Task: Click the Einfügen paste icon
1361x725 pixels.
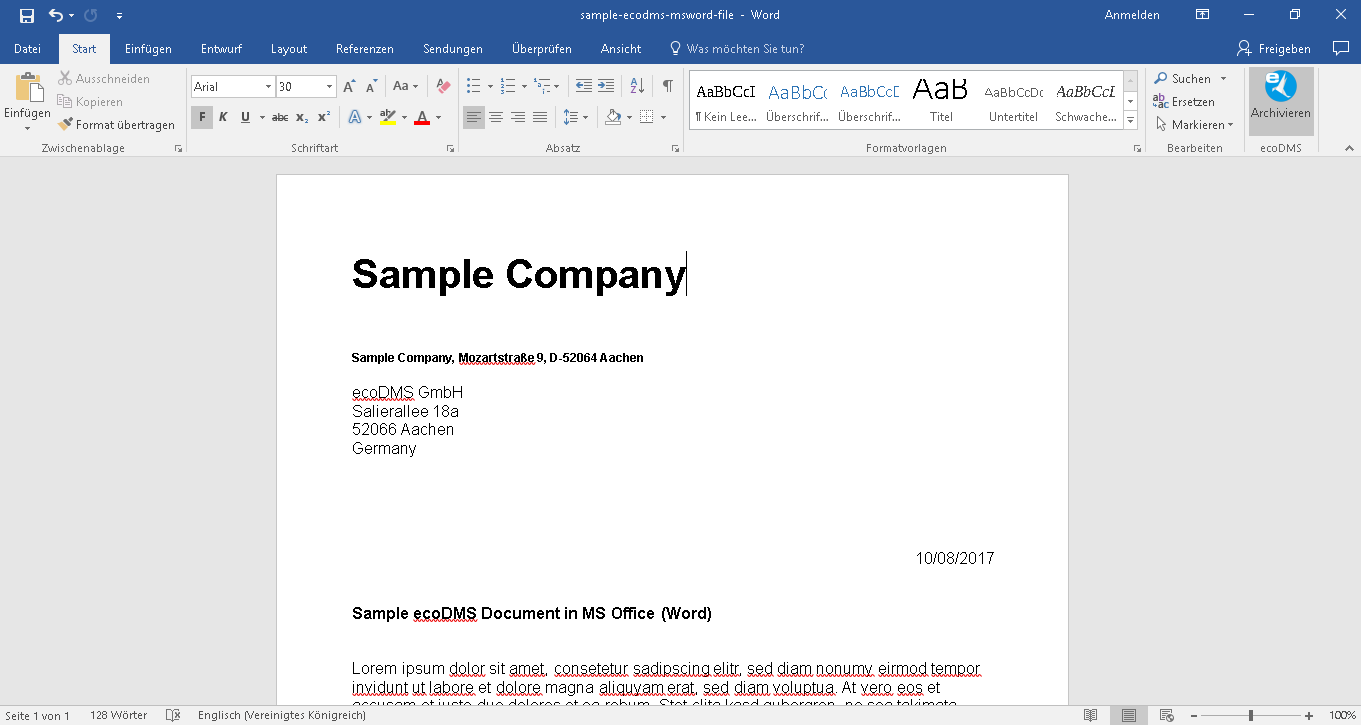Action: click(x=27, y=88)
